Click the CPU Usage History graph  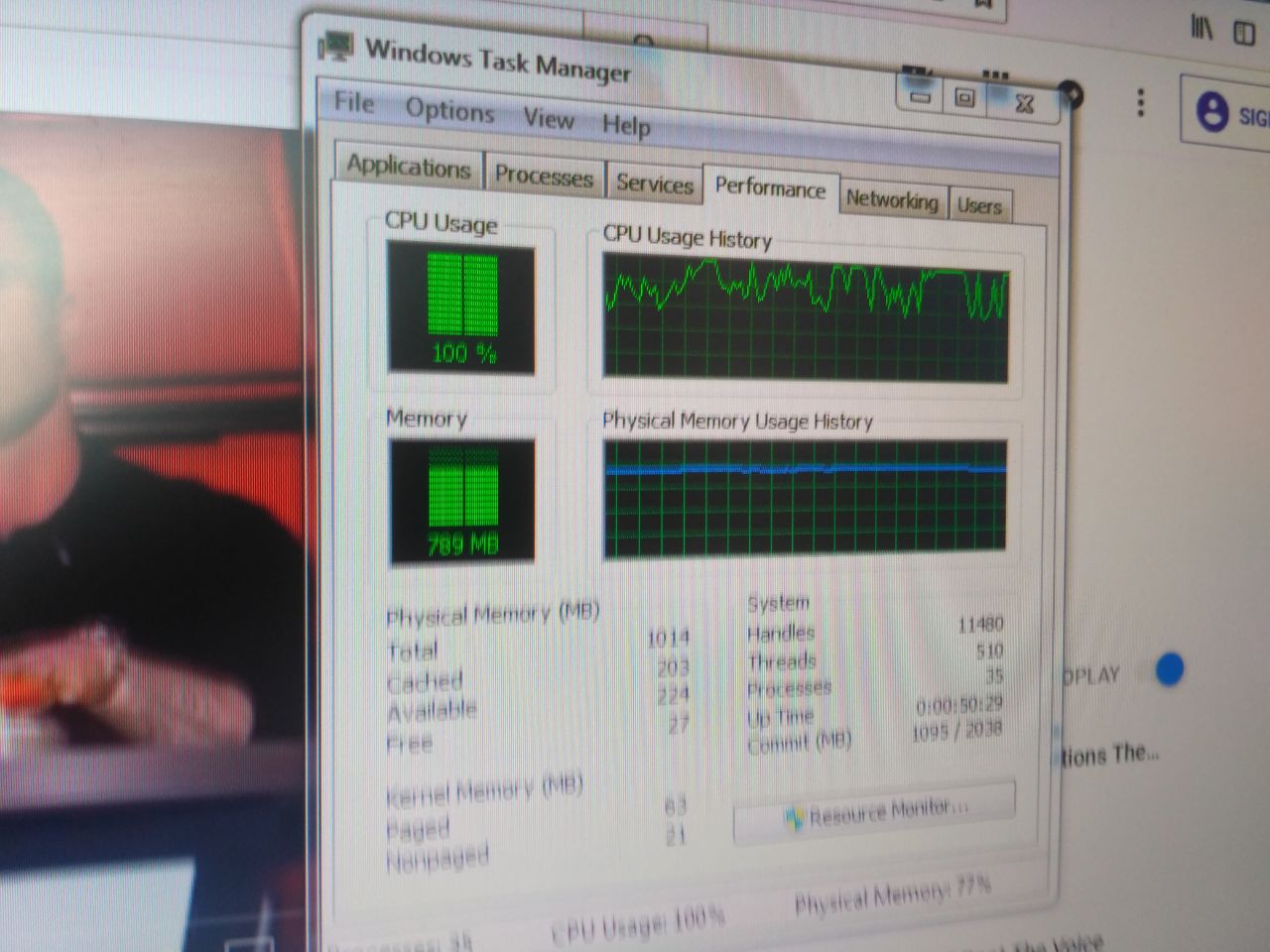806,317
